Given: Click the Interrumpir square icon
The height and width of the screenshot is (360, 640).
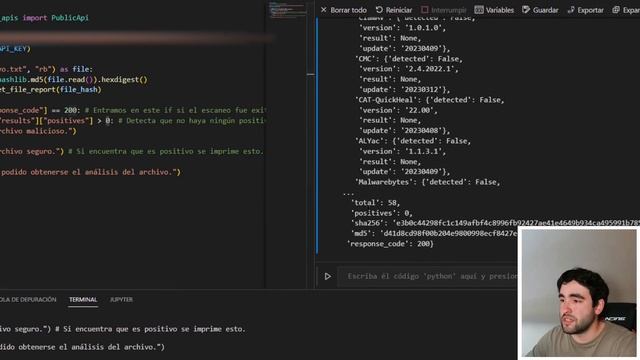Looking at the screenshot, I should (425, 10).
